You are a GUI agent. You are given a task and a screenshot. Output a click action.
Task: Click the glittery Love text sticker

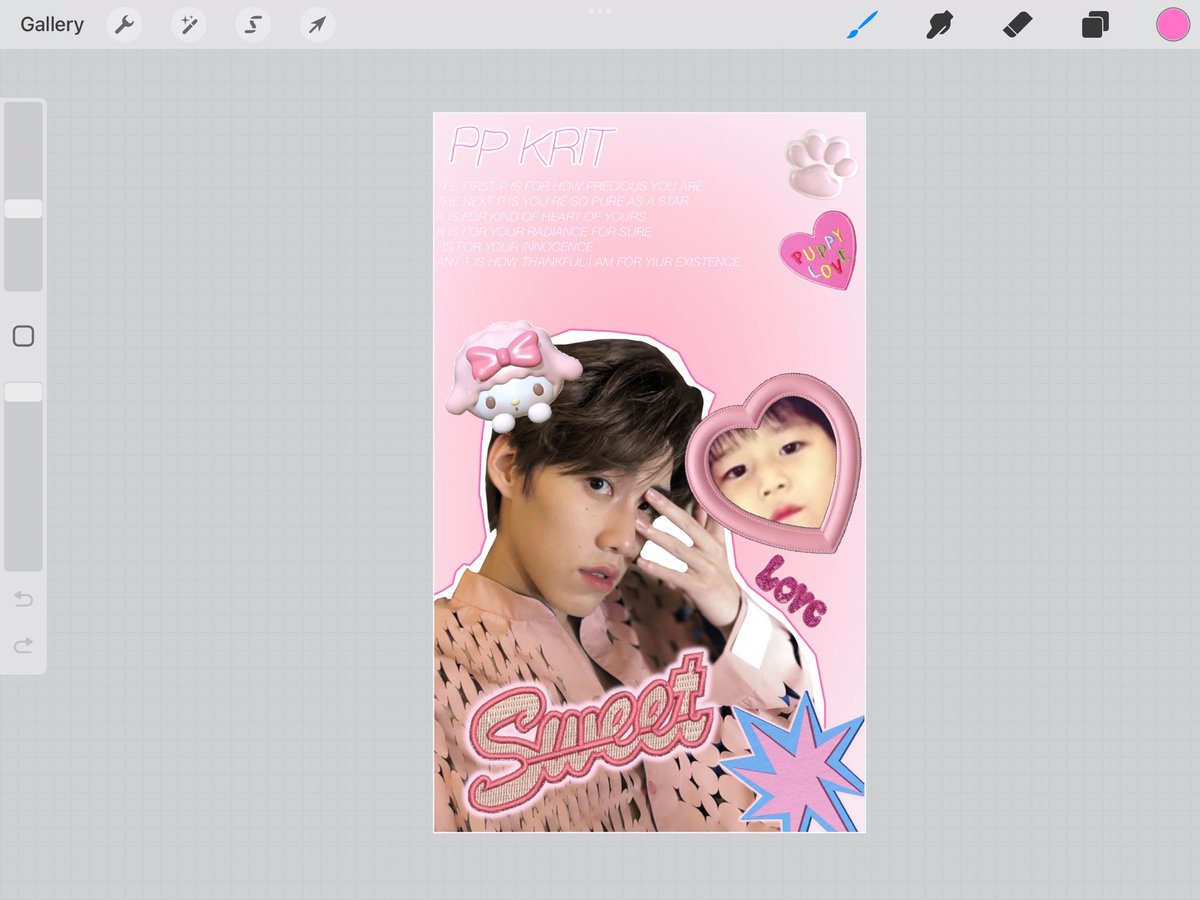(x=790, y=590)
